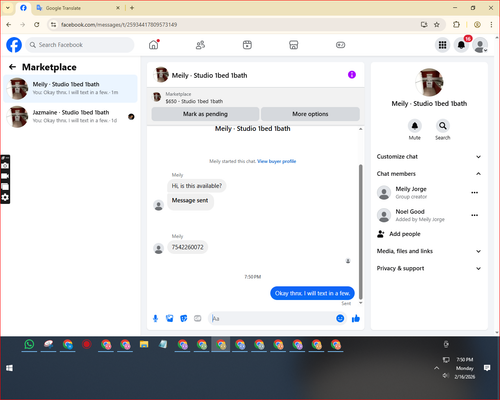500x400 pixels.
Task: Expand Media, files and links section
Action: [429, 251]
